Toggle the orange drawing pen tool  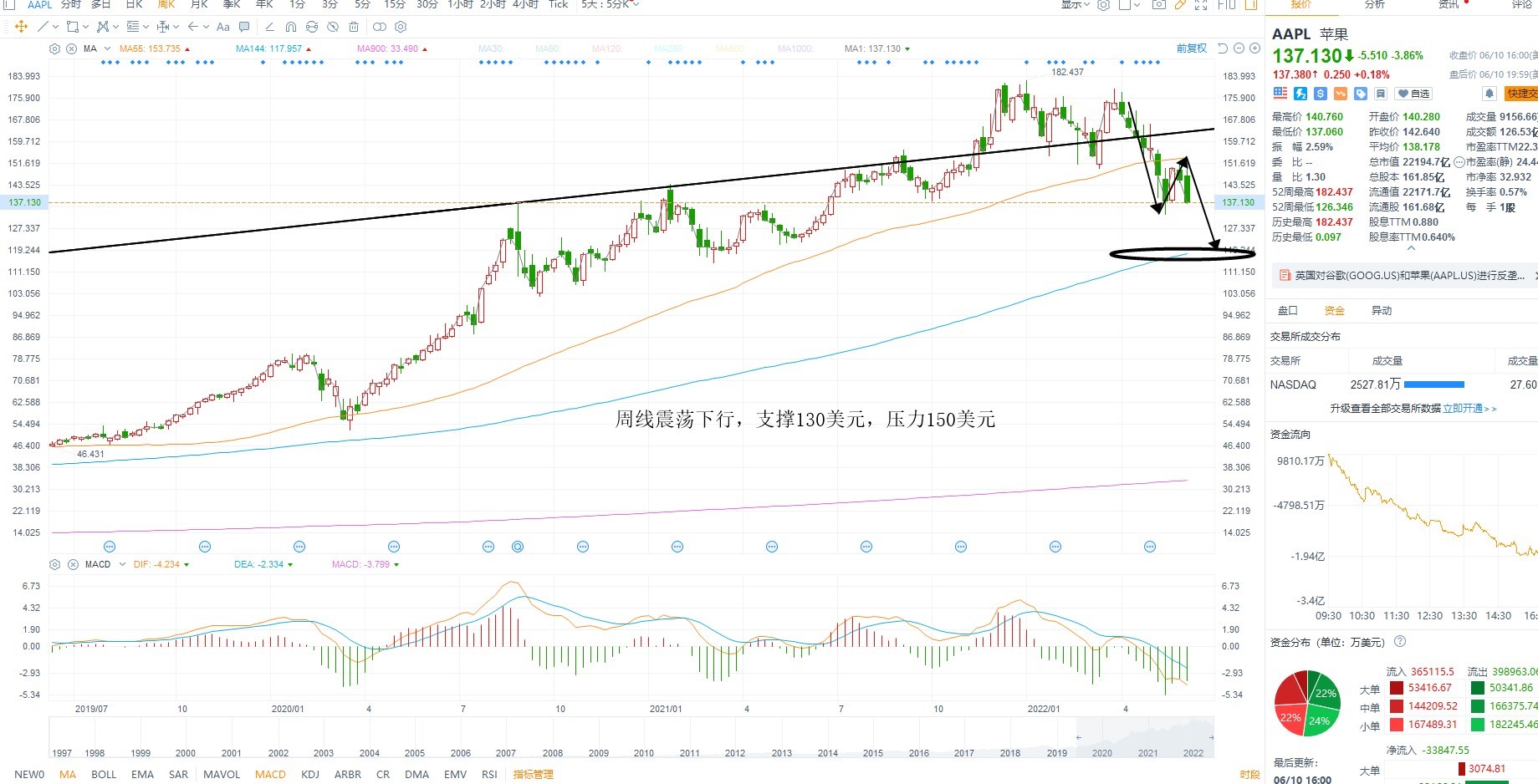pos(1180,4)
